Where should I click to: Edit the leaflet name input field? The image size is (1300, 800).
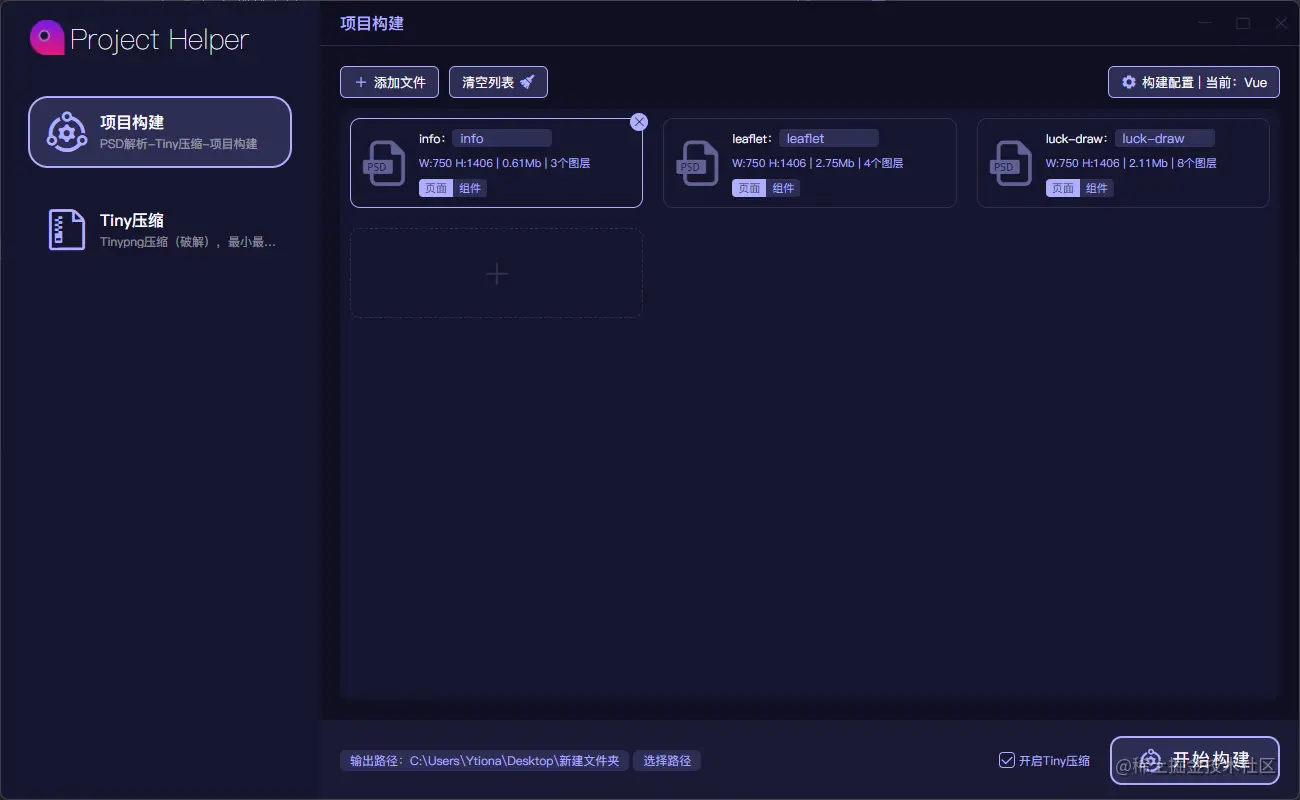coord(828,138)
